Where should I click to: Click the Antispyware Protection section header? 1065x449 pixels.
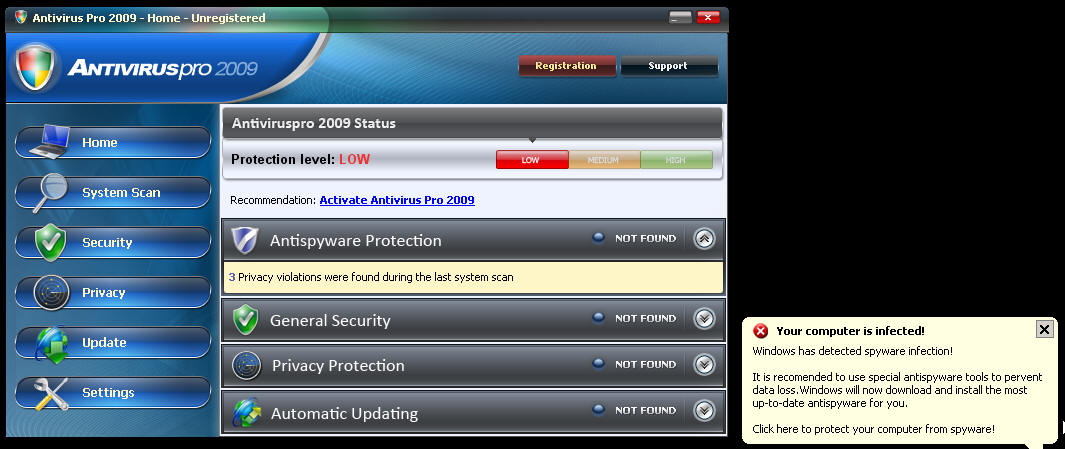click(x=473, y=239)
